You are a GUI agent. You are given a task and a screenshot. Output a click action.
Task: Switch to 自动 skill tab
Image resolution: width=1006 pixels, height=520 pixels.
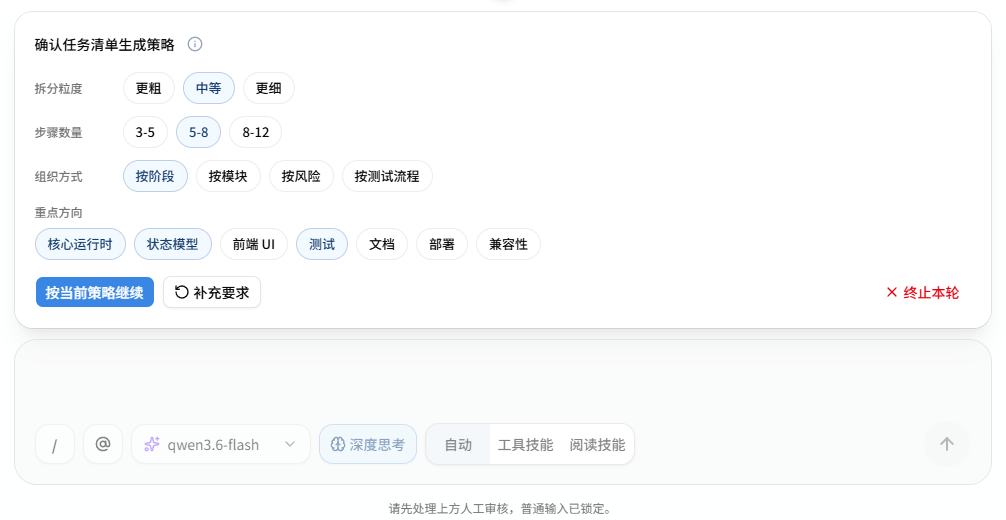point(458,444)
